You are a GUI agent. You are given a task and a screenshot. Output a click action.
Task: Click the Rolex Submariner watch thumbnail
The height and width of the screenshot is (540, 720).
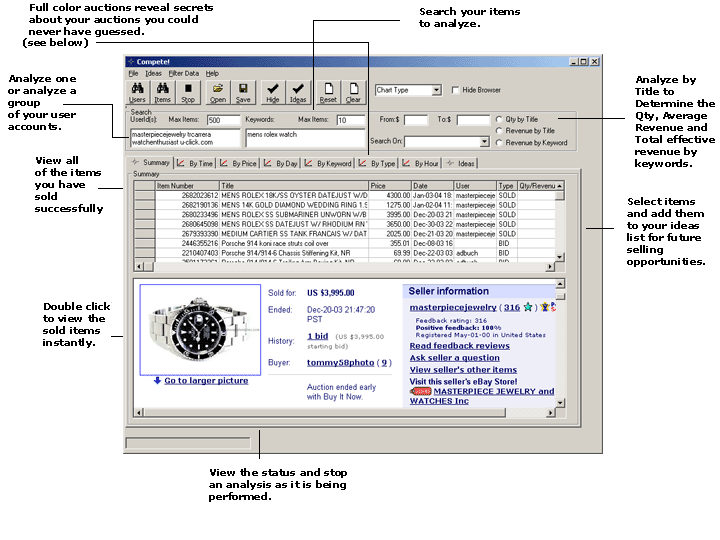pyautogui.click(x=200, y=329)
